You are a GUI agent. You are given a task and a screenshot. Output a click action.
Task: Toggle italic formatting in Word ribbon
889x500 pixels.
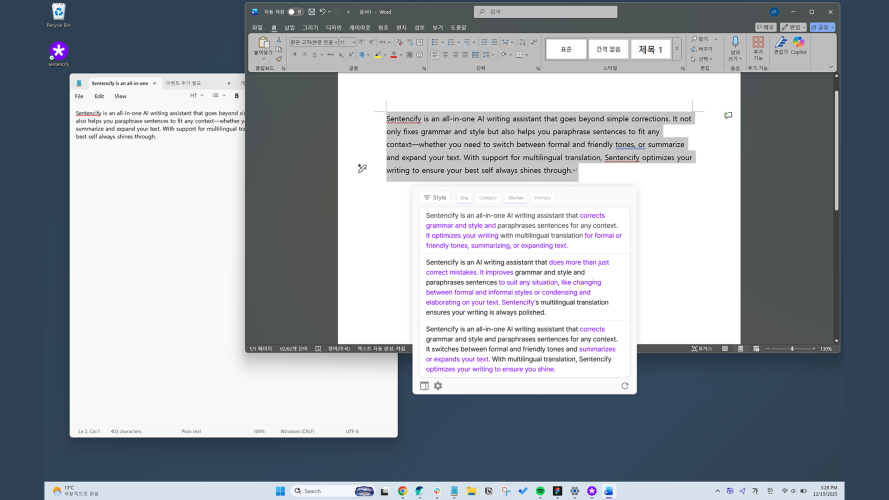(x=304, y=55)
